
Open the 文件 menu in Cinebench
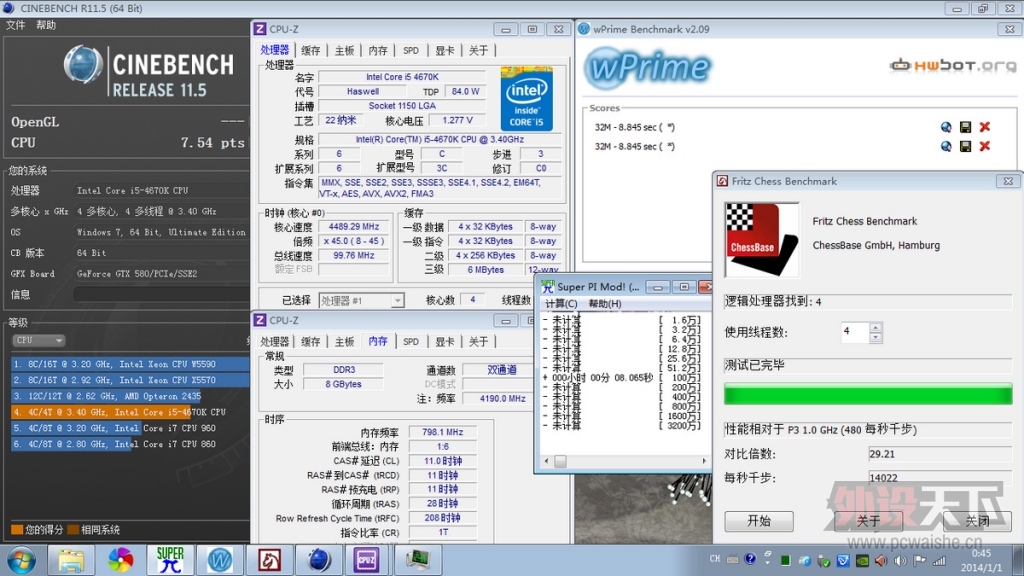[x=15, y=25]
